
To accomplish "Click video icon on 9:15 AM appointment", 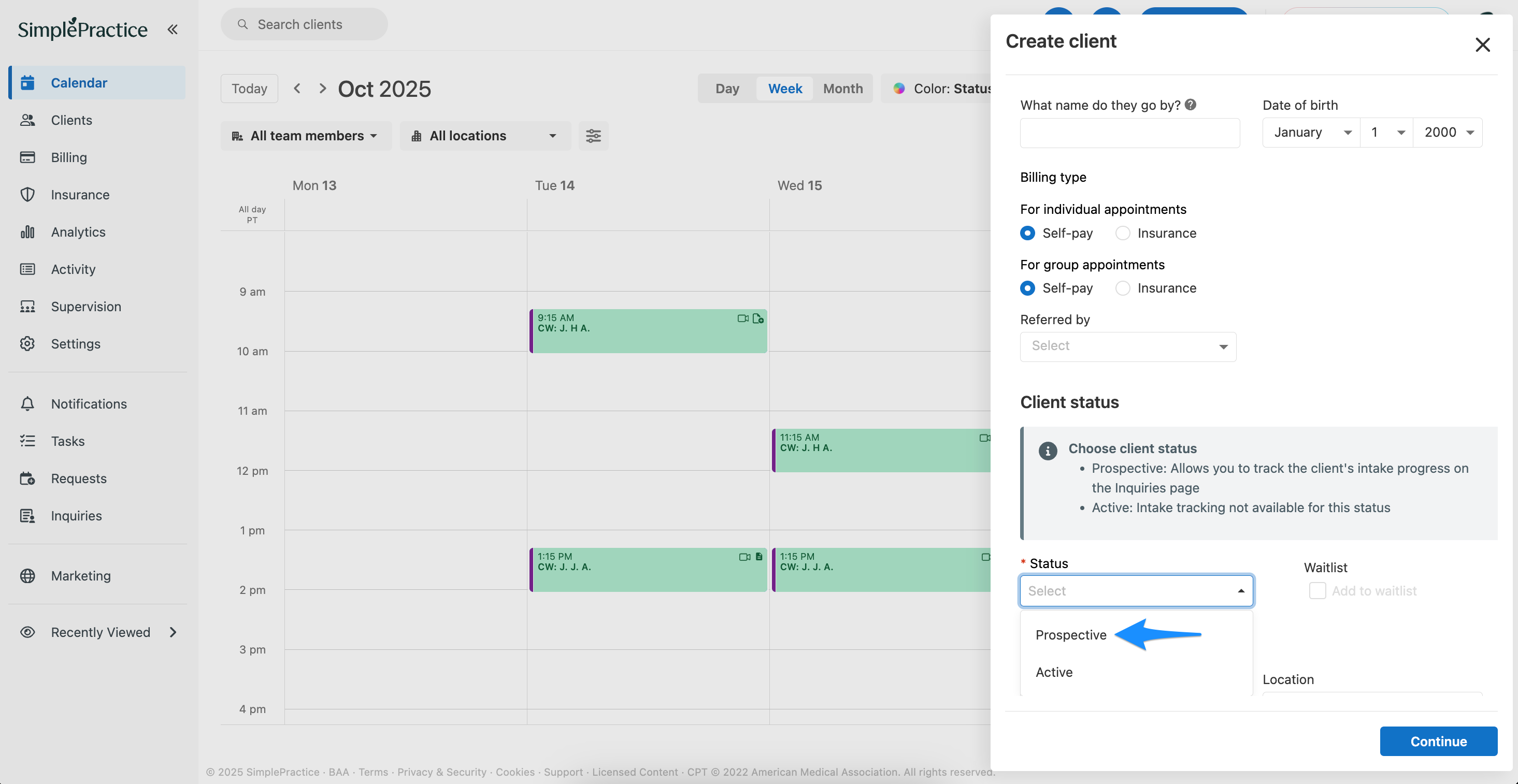I will pyautogui.click(x=742, y=318).
